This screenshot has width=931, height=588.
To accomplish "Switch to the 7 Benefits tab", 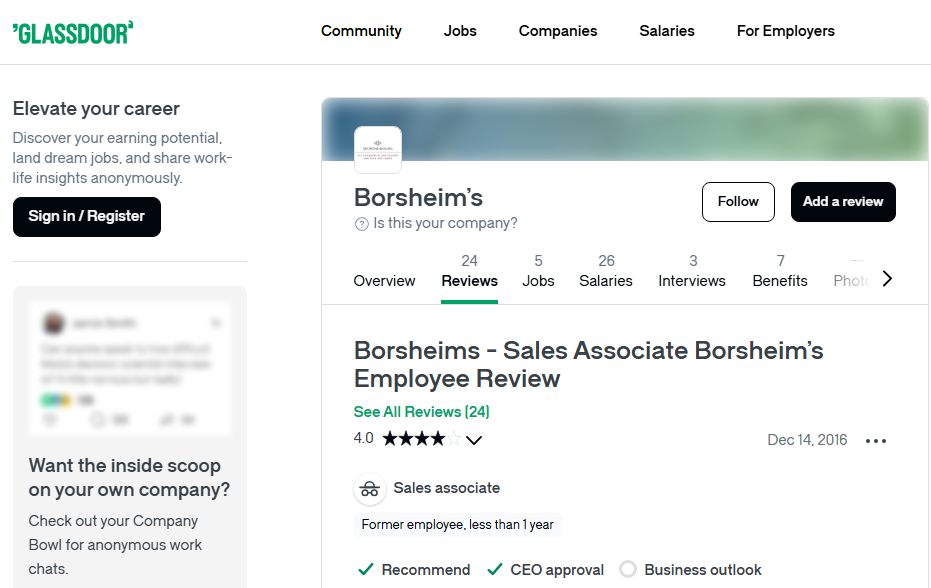I will 780,271.
